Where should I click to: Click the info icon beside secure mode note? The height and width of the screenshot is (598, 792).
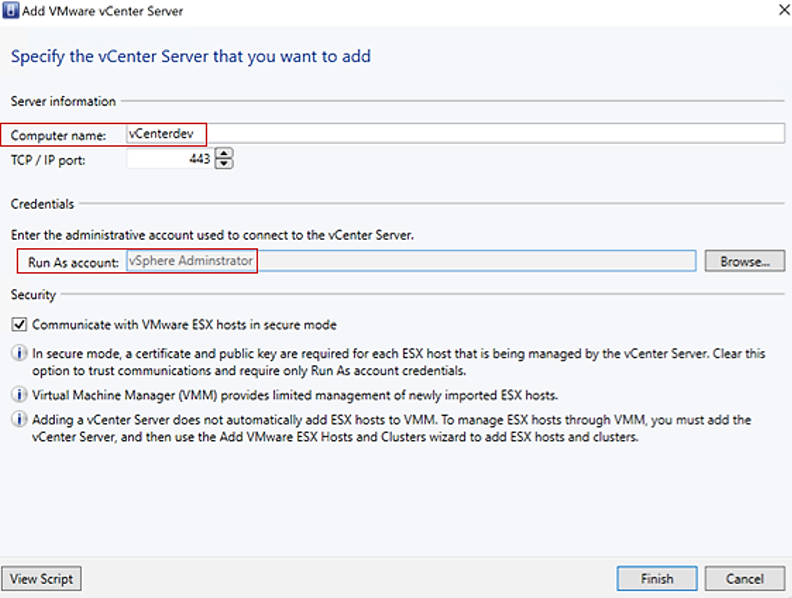pos(19,353)
